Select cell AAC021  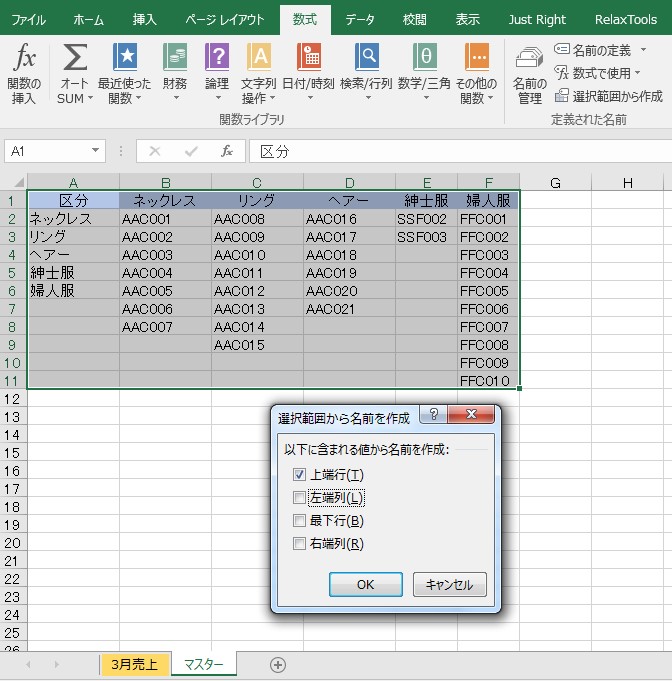click(349, 308)
